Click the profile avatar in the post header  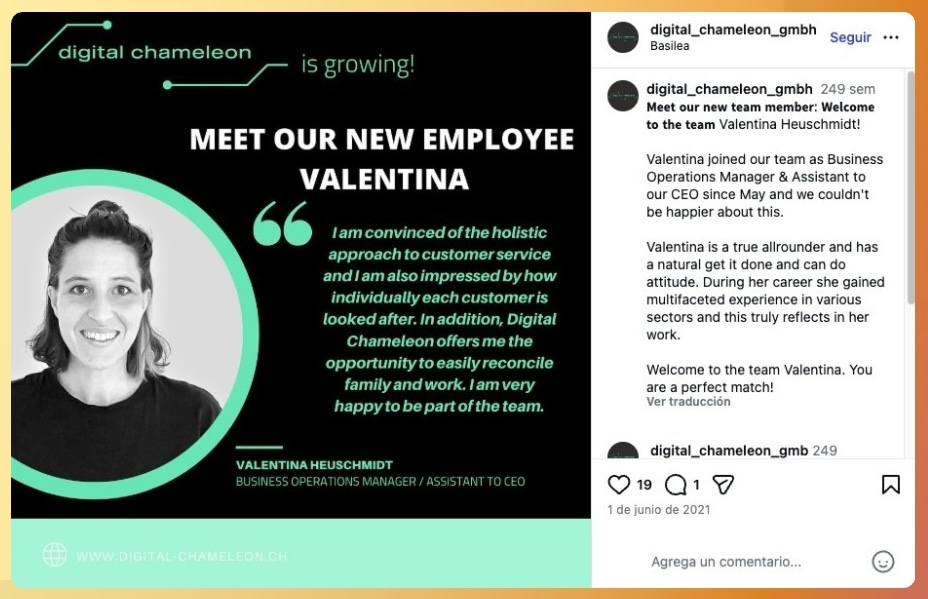(x=623, y=37)
